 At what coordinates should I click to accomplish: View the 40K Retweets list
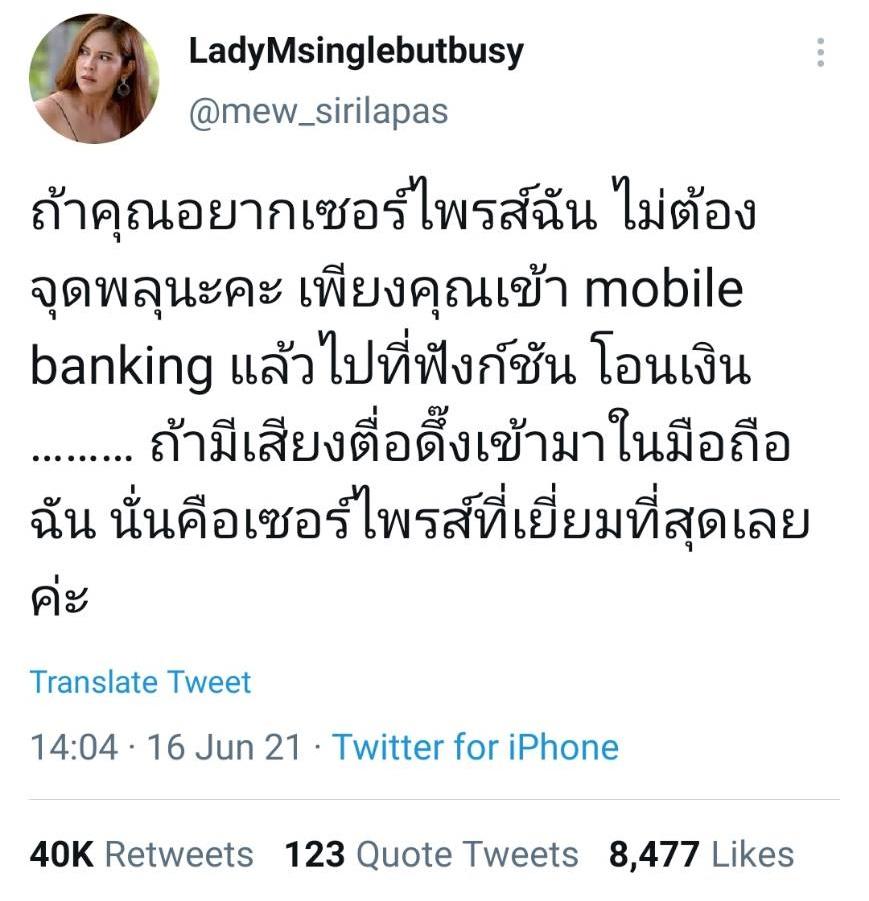point(141,854)
